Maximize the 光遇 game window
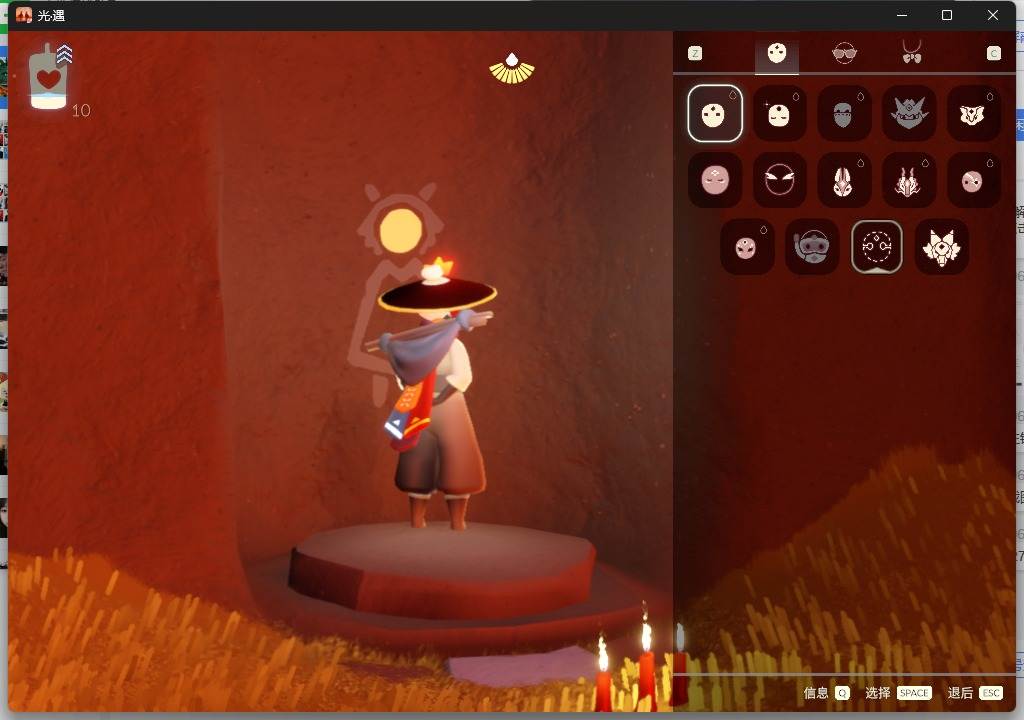 [x=947, y=15]
